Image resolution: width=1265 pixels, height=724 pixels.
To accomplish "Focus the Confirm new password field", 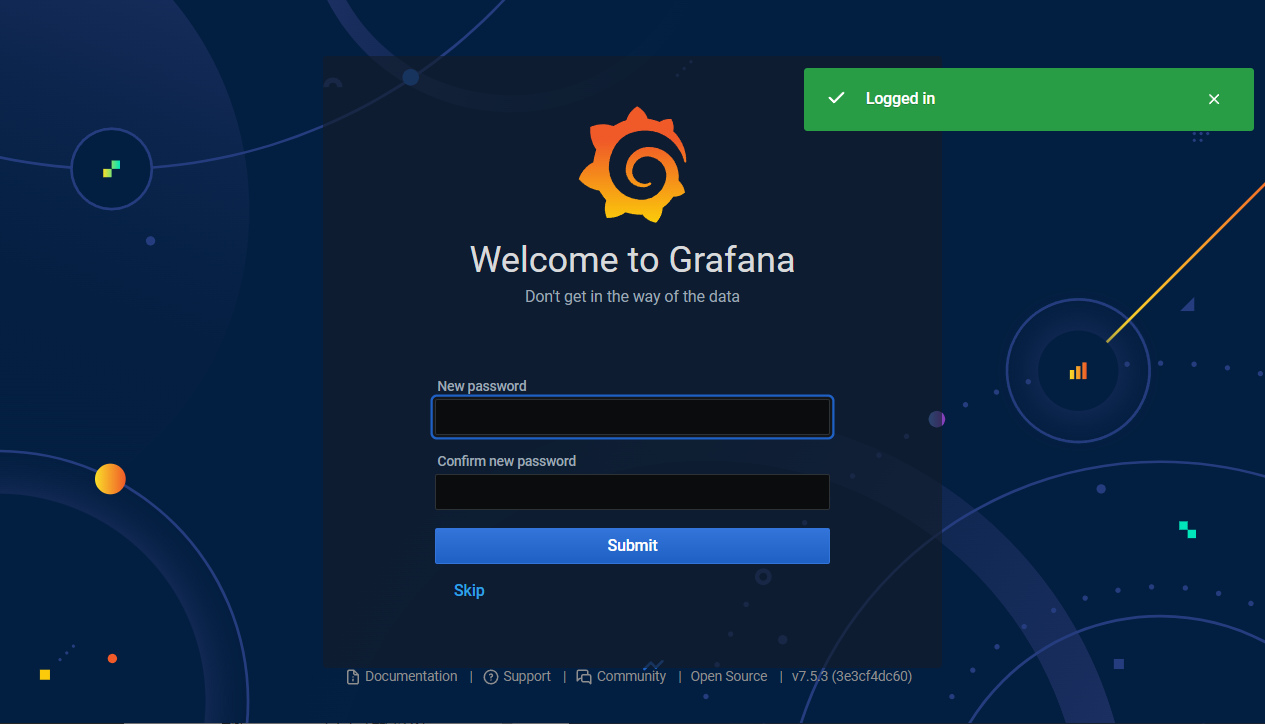I will pyautogui.click(x=632, y=492).
